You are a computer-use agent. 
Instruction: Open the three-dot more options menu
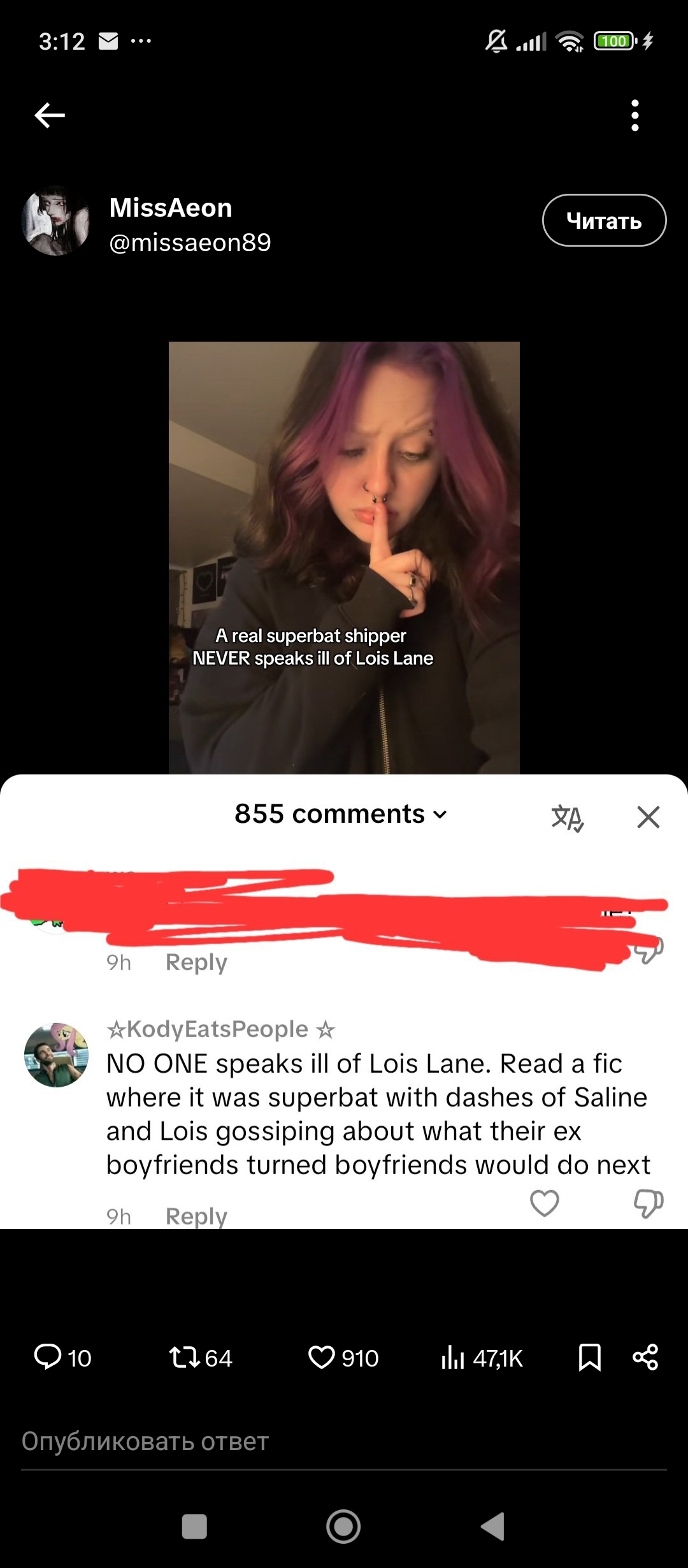[x=634, y=115]
